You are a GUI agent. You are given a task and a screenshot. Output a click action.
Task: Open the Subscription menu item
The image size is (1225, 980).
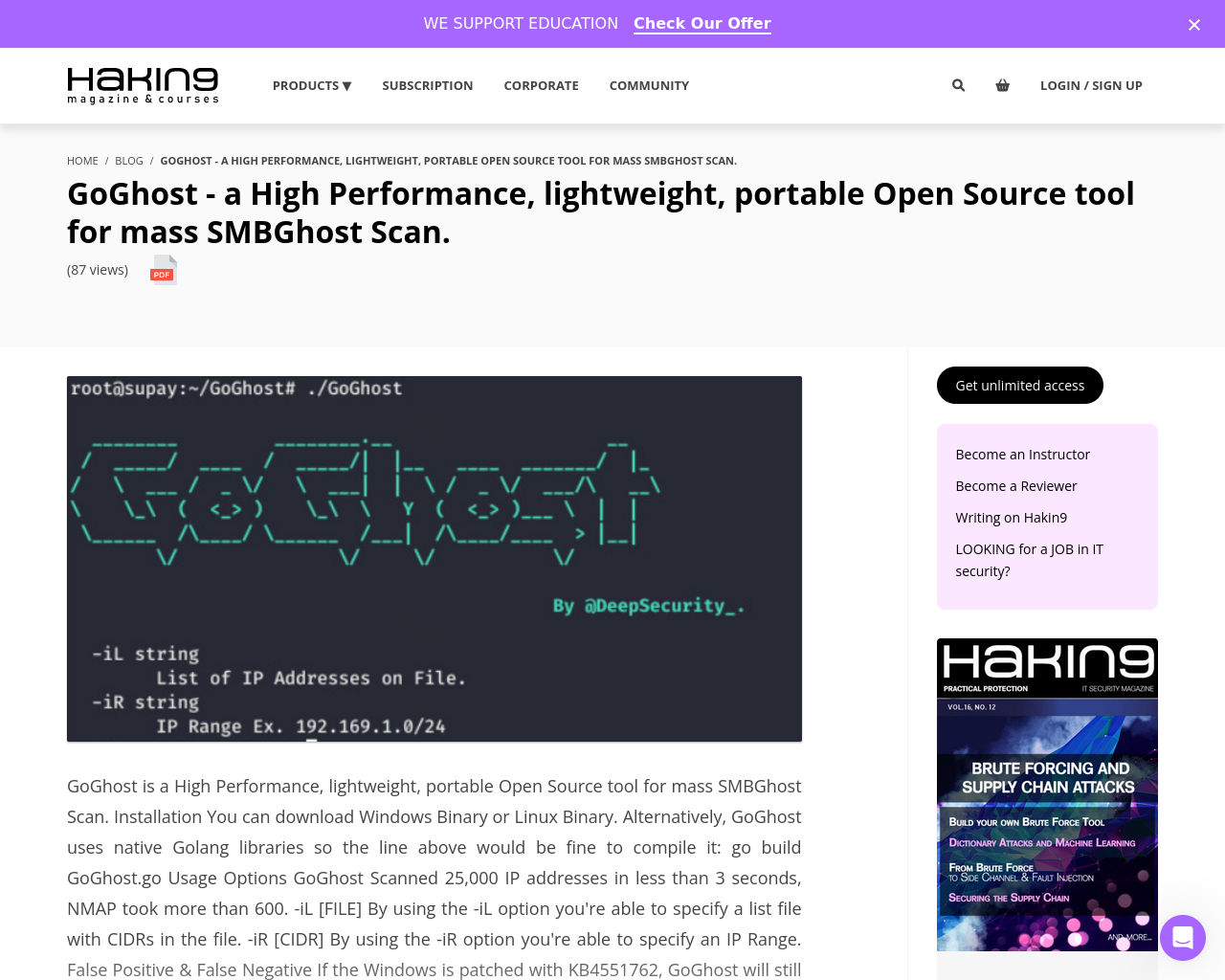[428, 85]
